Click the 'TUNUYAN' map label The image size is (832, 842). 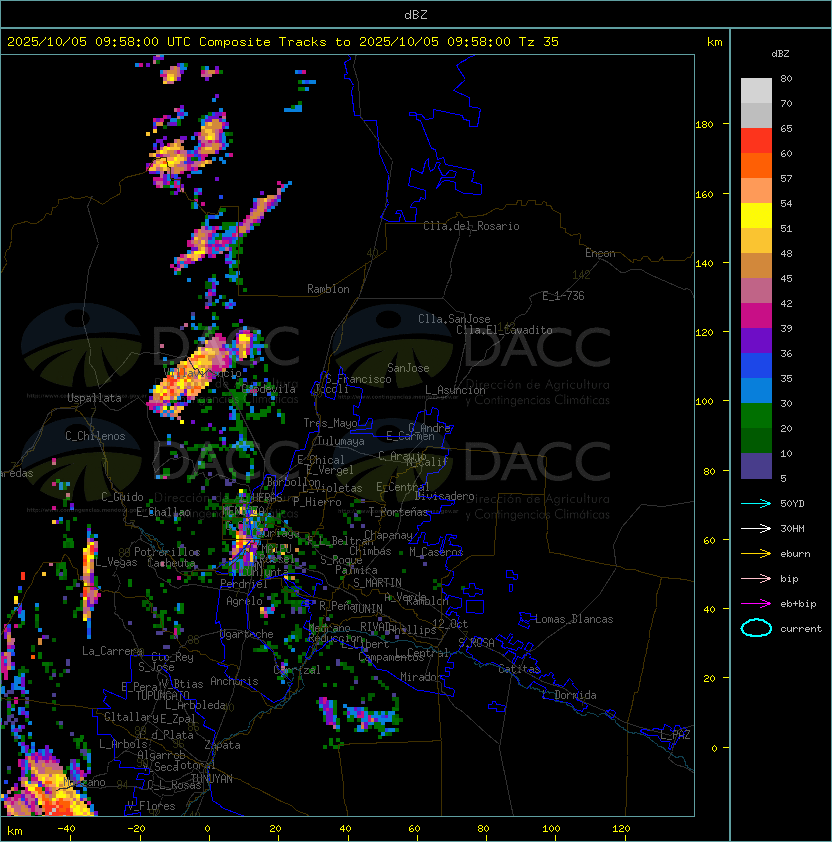tap(212, 779)
